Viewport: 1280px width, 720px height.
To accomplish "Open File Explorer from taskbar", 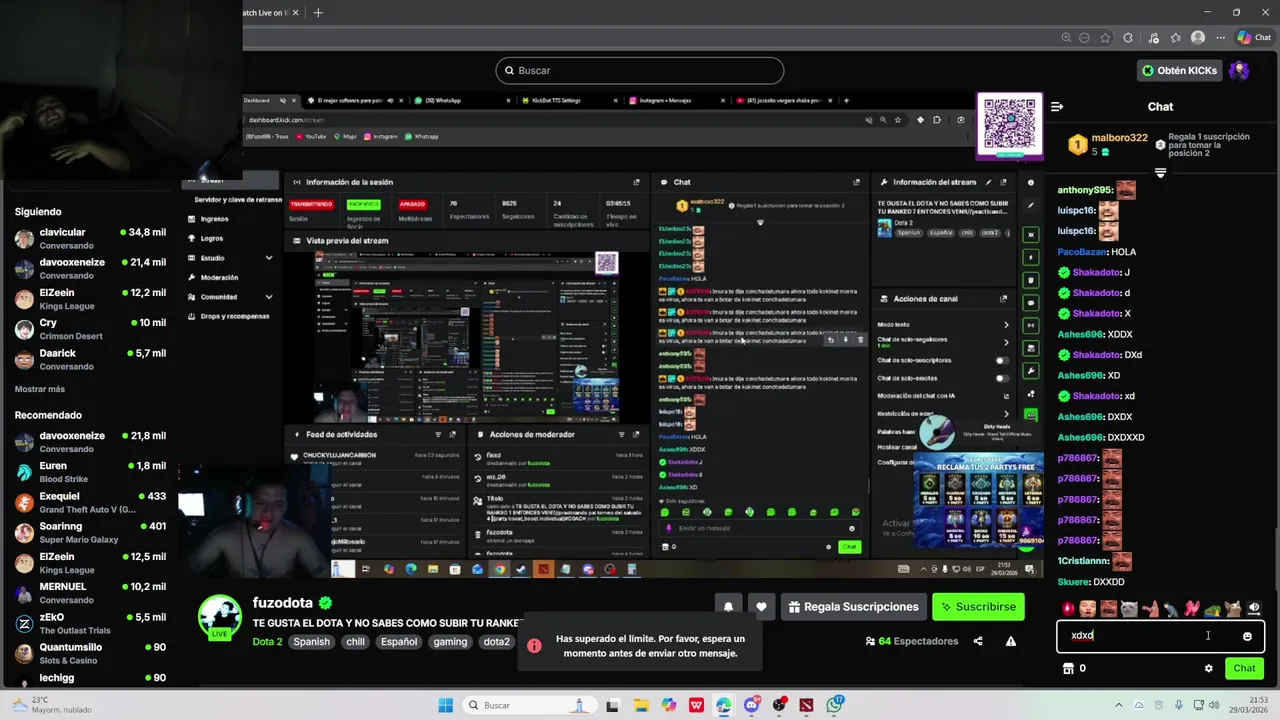I will pyautogui.click(x=641, y=705).
